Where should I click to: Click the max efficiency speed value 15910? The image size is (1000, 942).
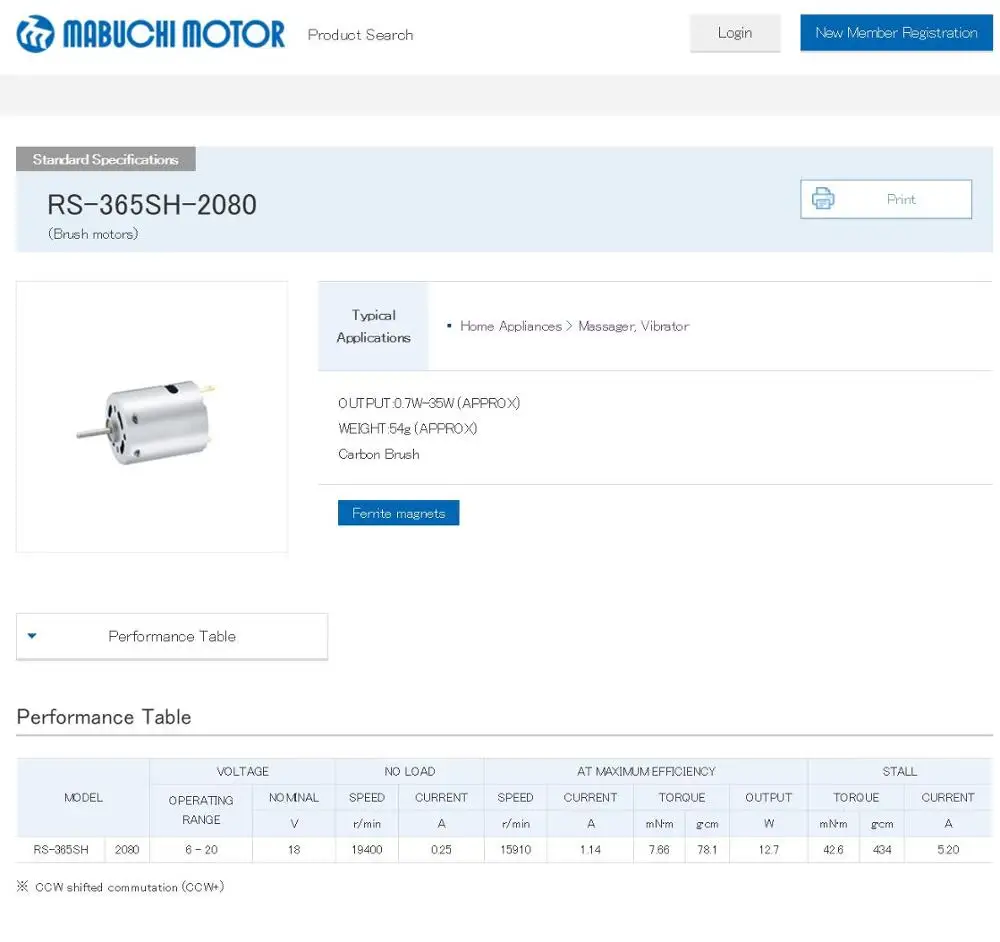(515, 850)
